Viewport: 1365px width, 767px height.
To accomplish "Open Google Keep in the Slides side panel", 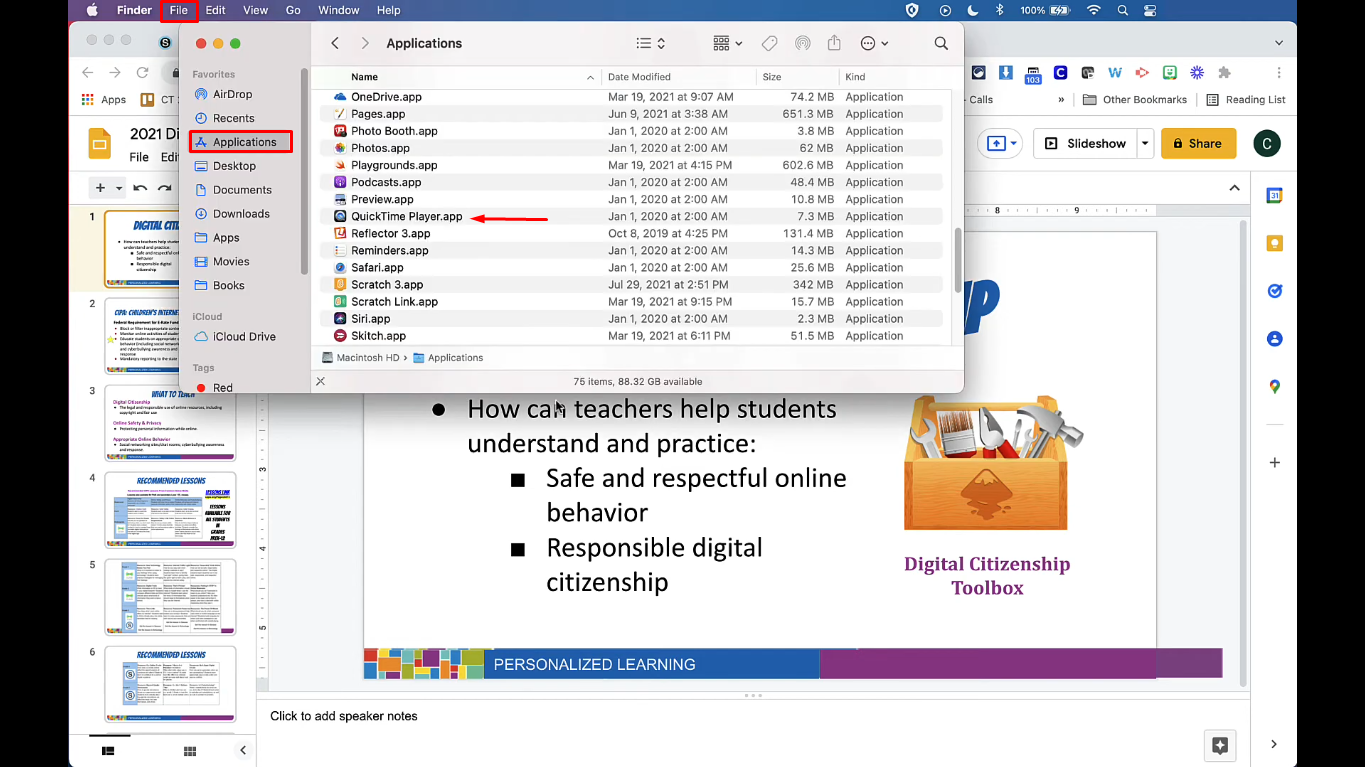I will 1274,243.
